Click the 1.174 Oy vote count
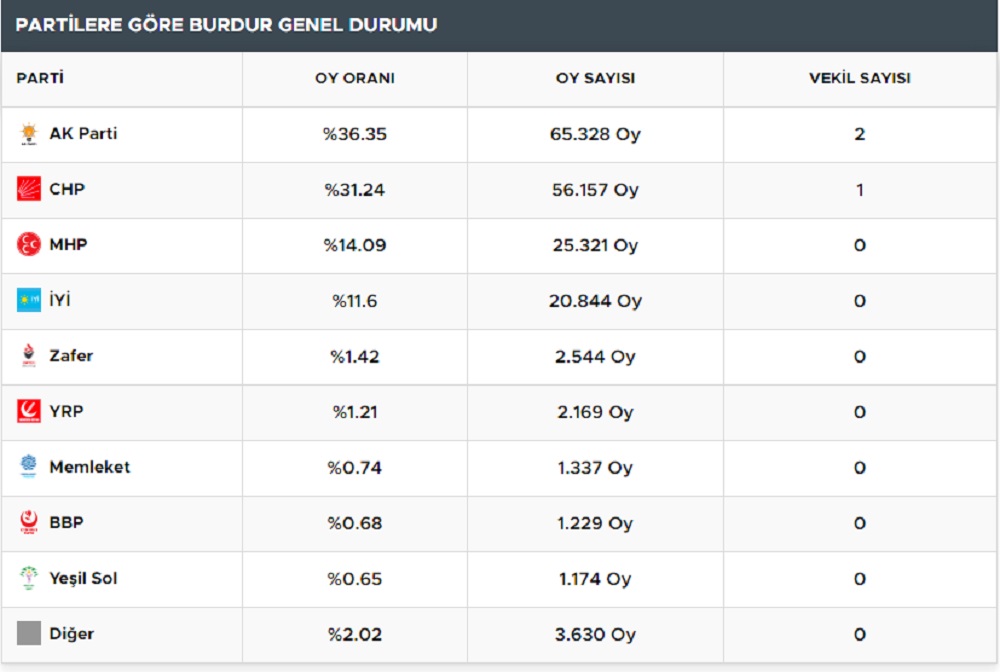This screenshot has height=672, width=1000. 595,579
